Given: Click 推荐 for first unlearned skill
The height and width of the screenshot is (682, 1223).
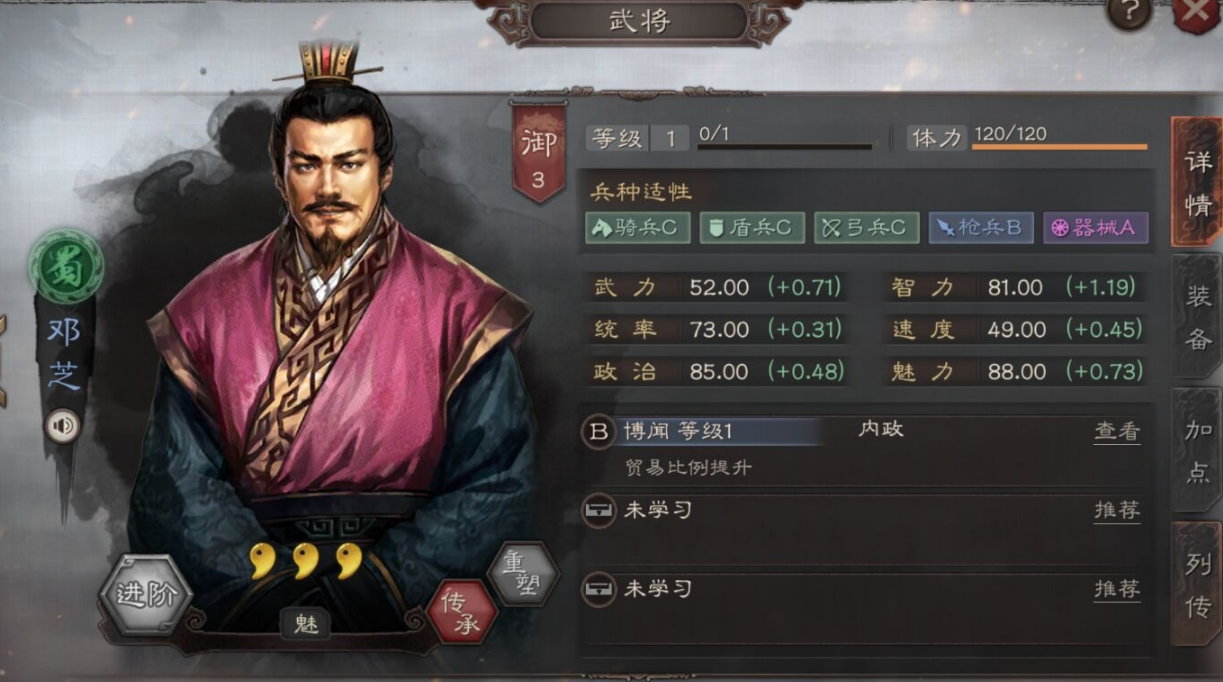Looking at the screenshot, I should [1117, 511].
